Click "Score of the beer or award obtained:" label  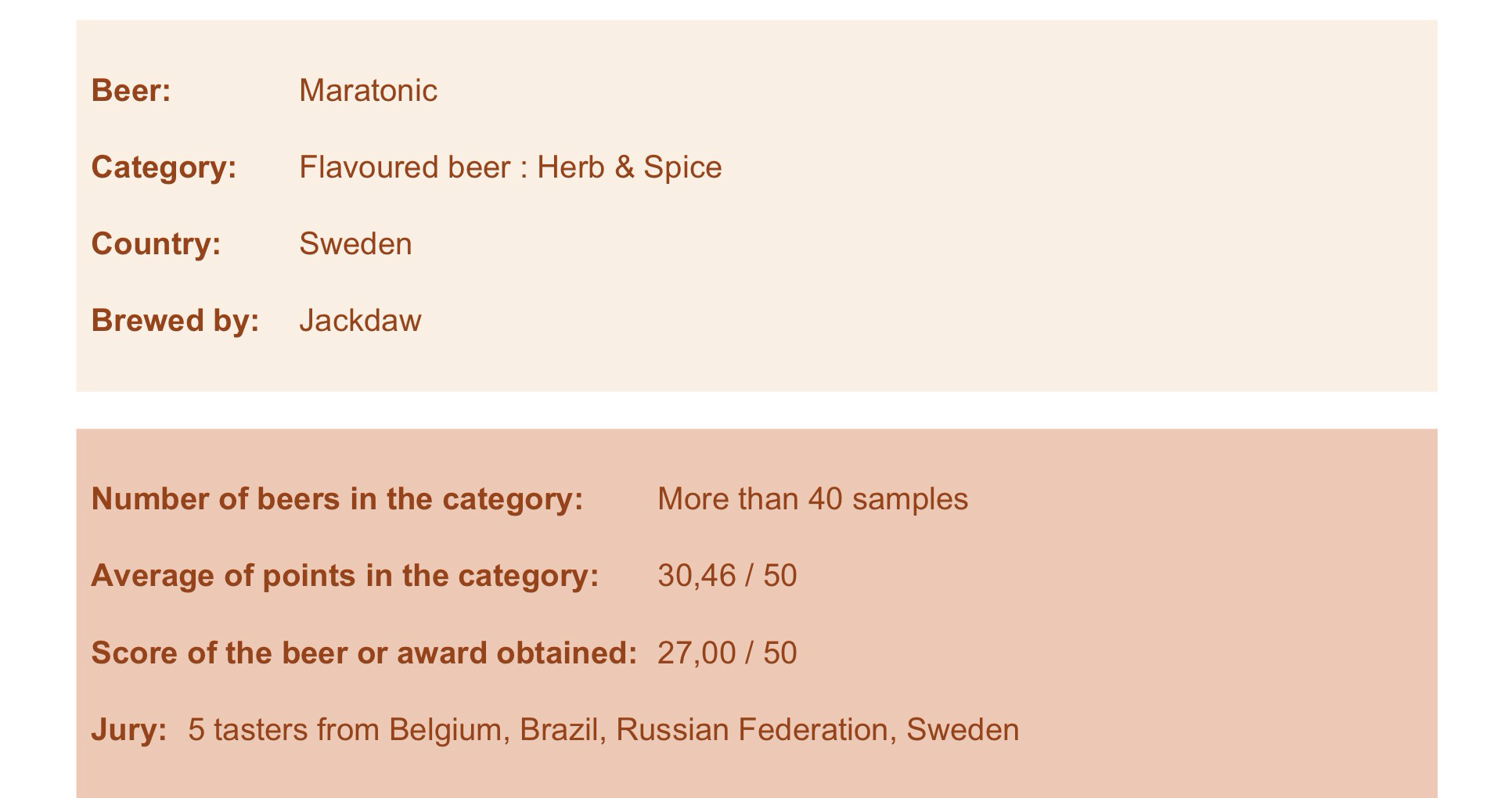(x=364, y=653)
